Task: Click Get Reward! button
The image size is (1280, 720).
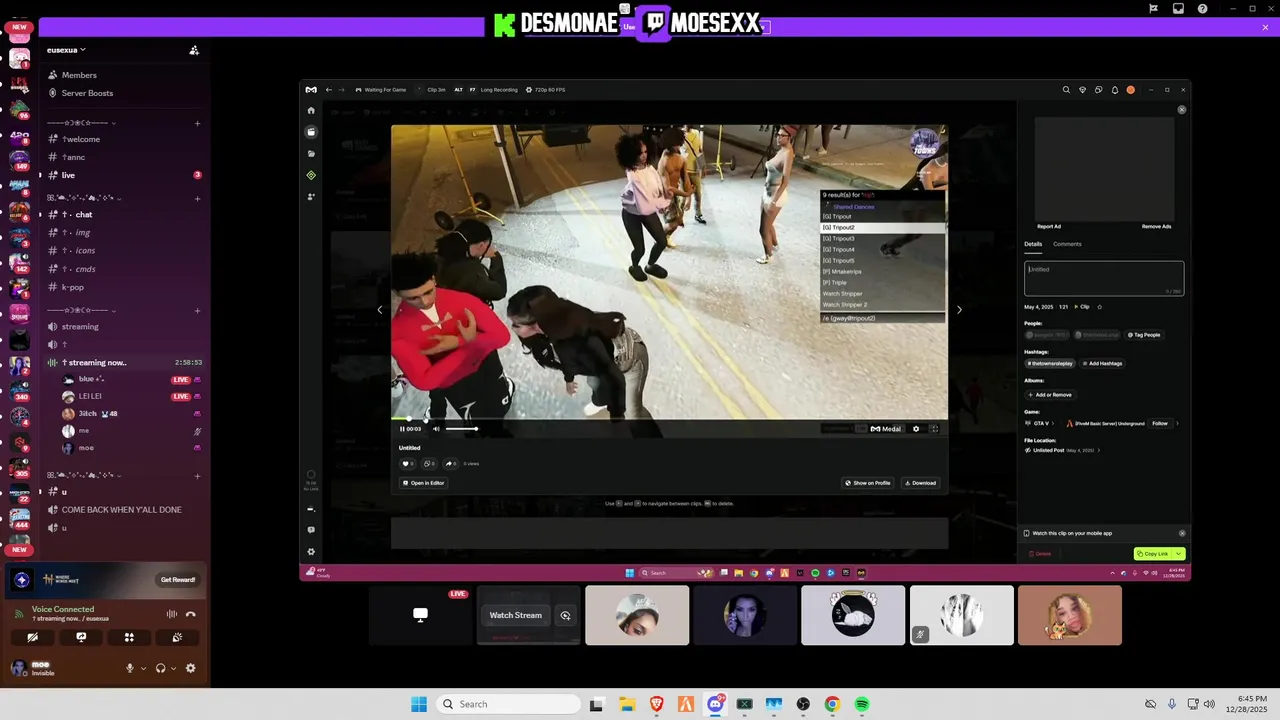Action: click(x=178, y=580)
